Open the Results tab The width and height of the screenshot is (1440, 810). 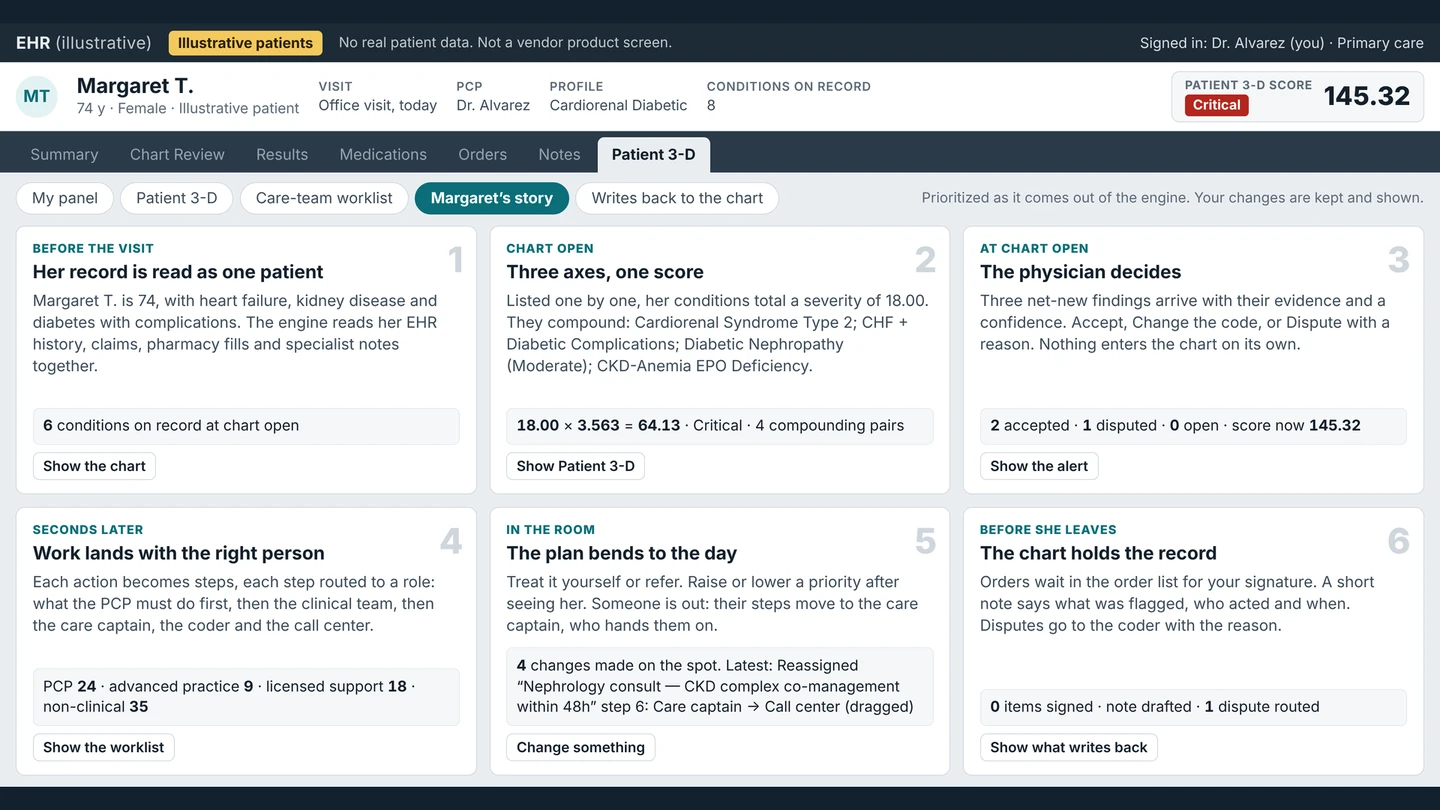click(282, 154)
